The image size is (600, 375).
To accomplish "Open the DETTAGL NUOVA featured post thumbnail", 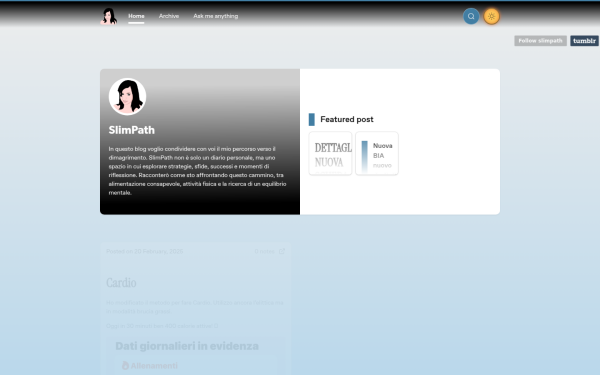I will tap(330, 153).
